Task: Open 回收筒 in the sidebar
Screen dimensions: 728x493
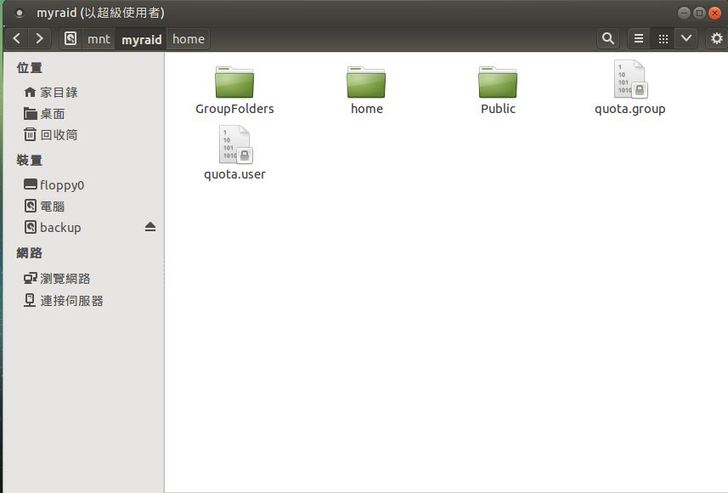Action: [x=58, y=134]
